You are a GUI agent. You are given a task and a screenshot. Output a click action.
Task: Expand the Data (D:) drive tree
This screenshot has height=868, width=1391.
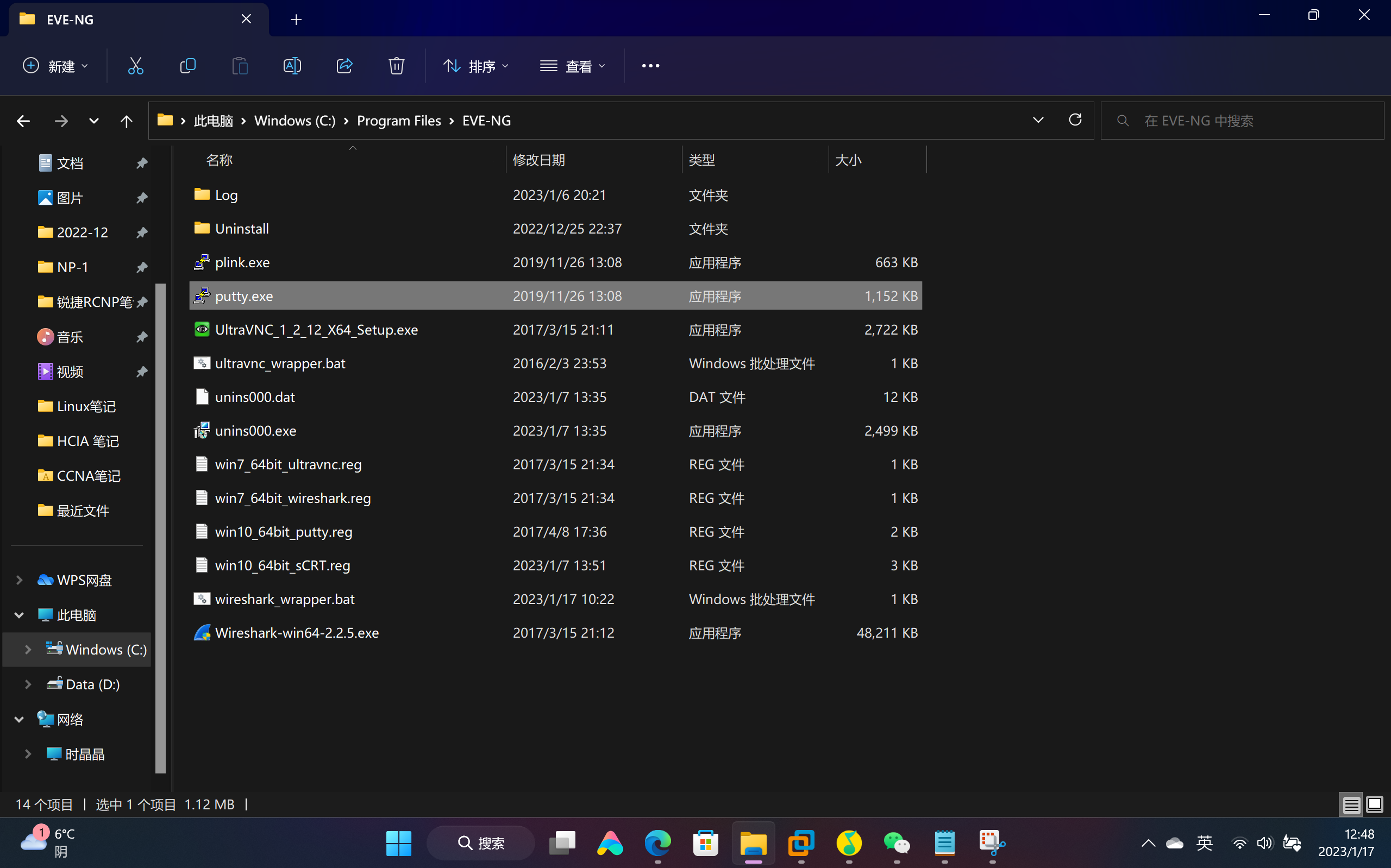pyautogui.click(x=28, y=684)
